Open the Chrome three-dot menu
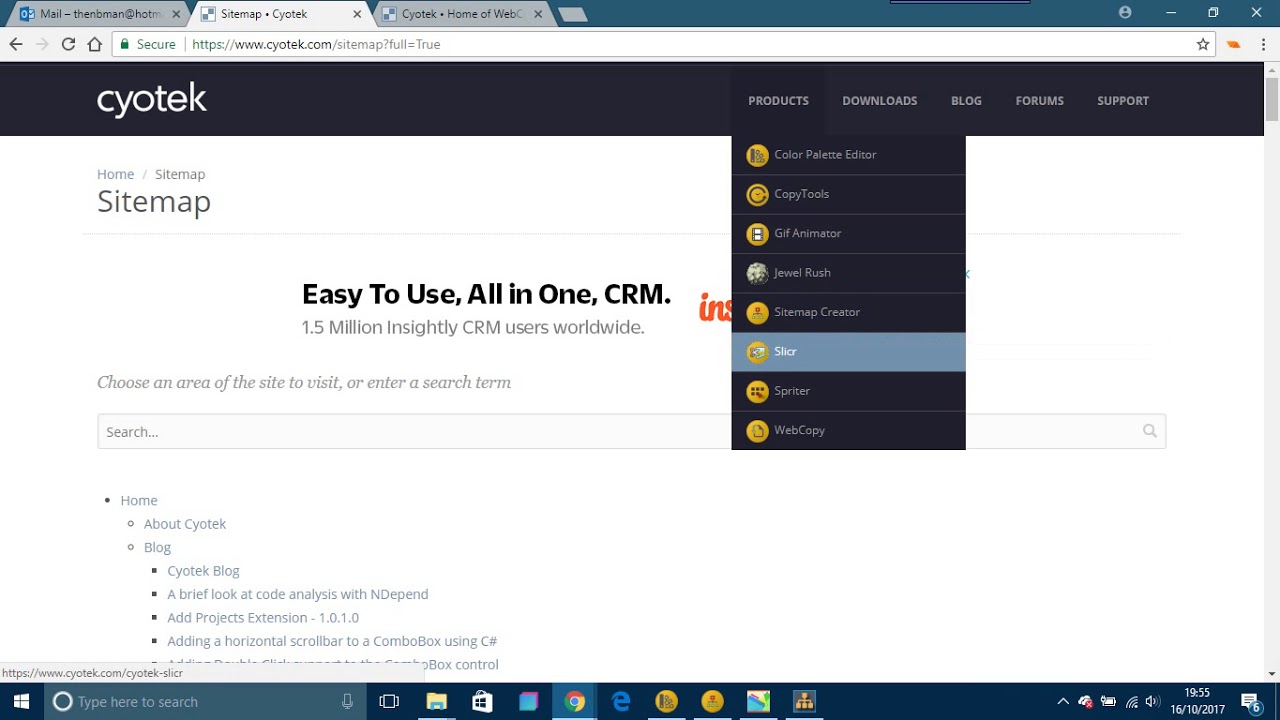 (1263, 44)
